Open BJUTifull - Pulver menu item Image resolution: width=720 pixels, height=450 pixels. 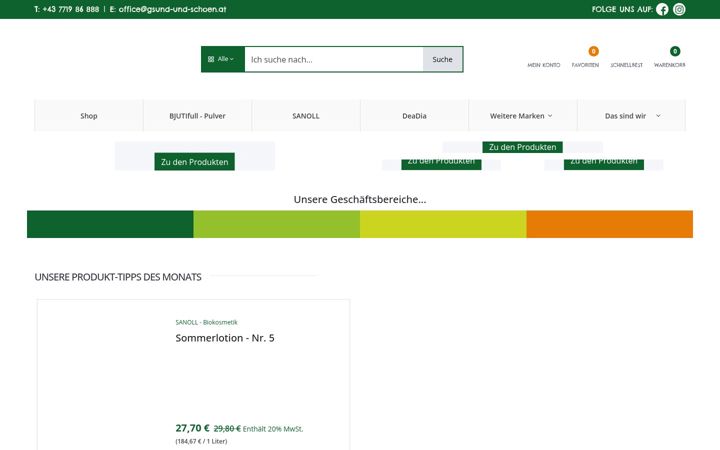point(197,116)
